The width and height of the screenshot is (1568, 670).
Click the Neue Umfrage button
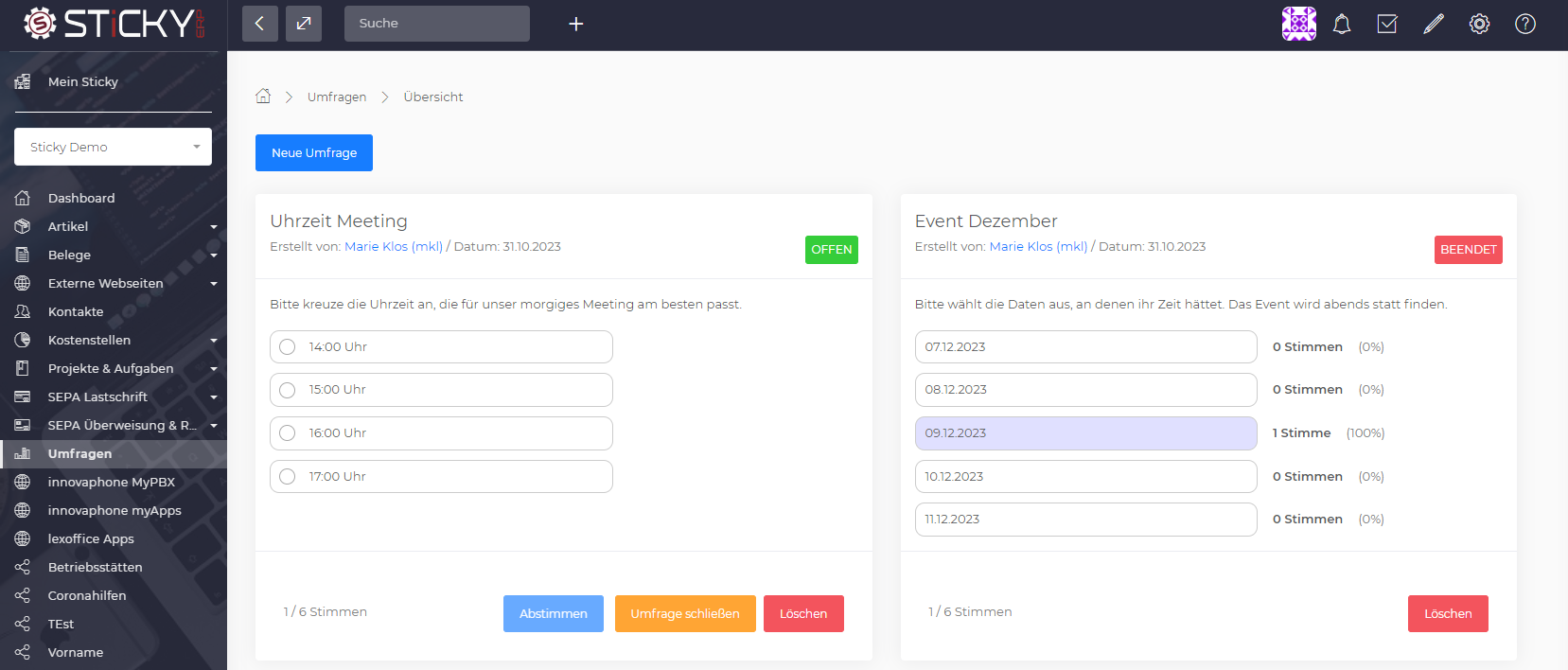pyautogui.click(x=314, y=152)
